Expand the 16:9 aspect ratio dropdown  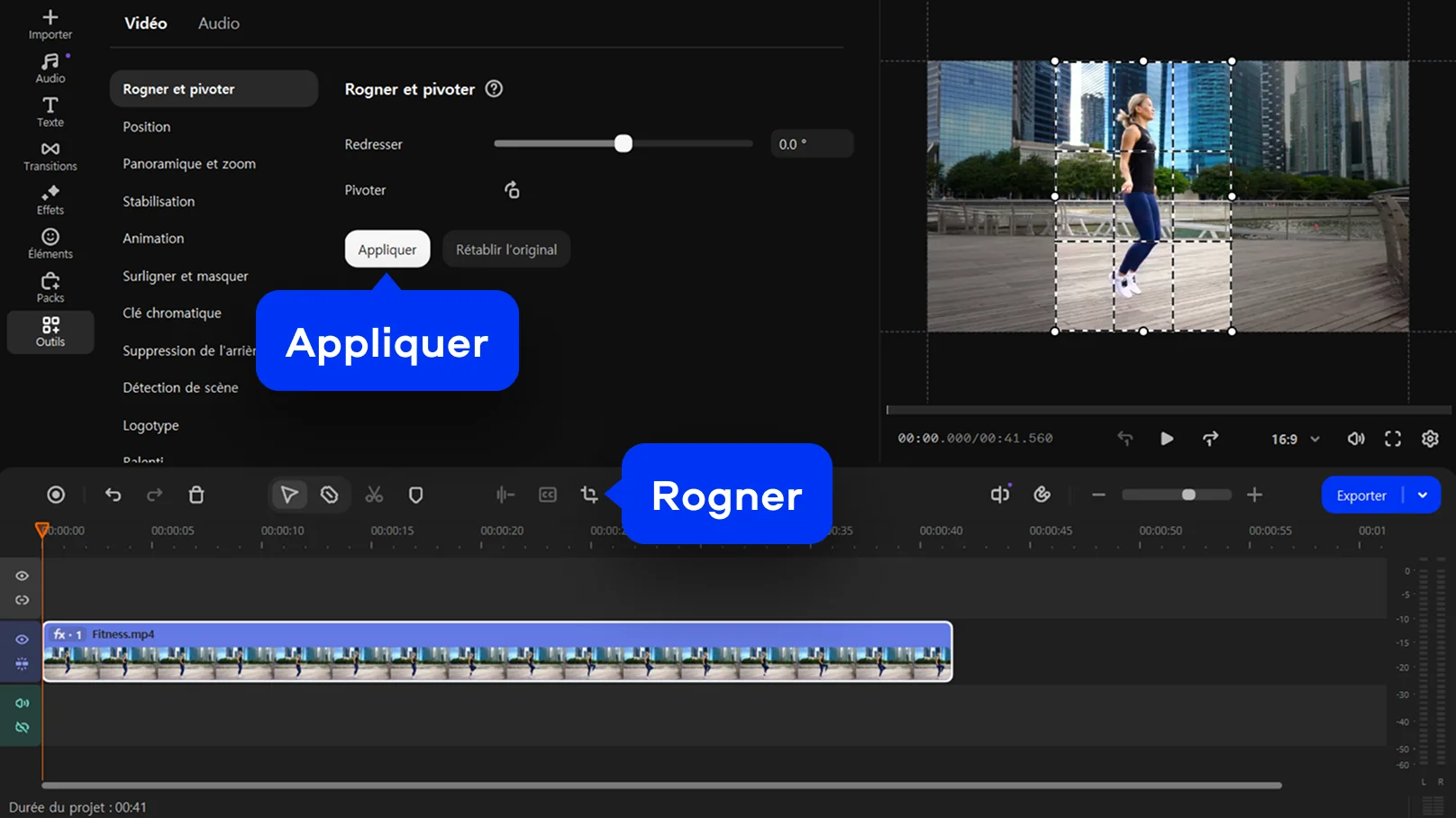1296,439
